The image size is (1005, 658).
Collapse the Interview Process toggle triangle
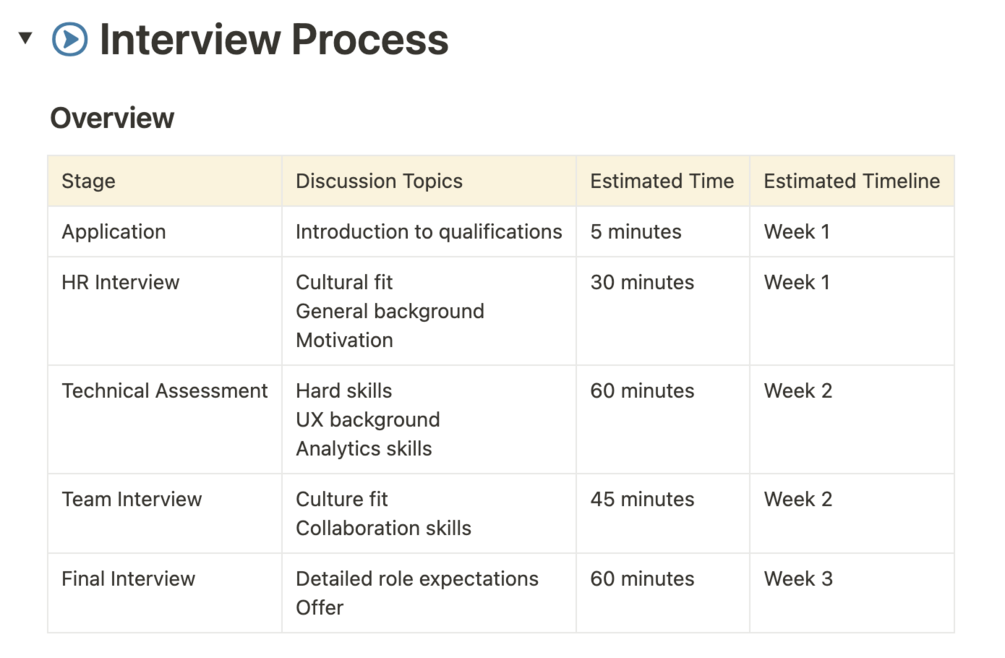click(26, 38)
